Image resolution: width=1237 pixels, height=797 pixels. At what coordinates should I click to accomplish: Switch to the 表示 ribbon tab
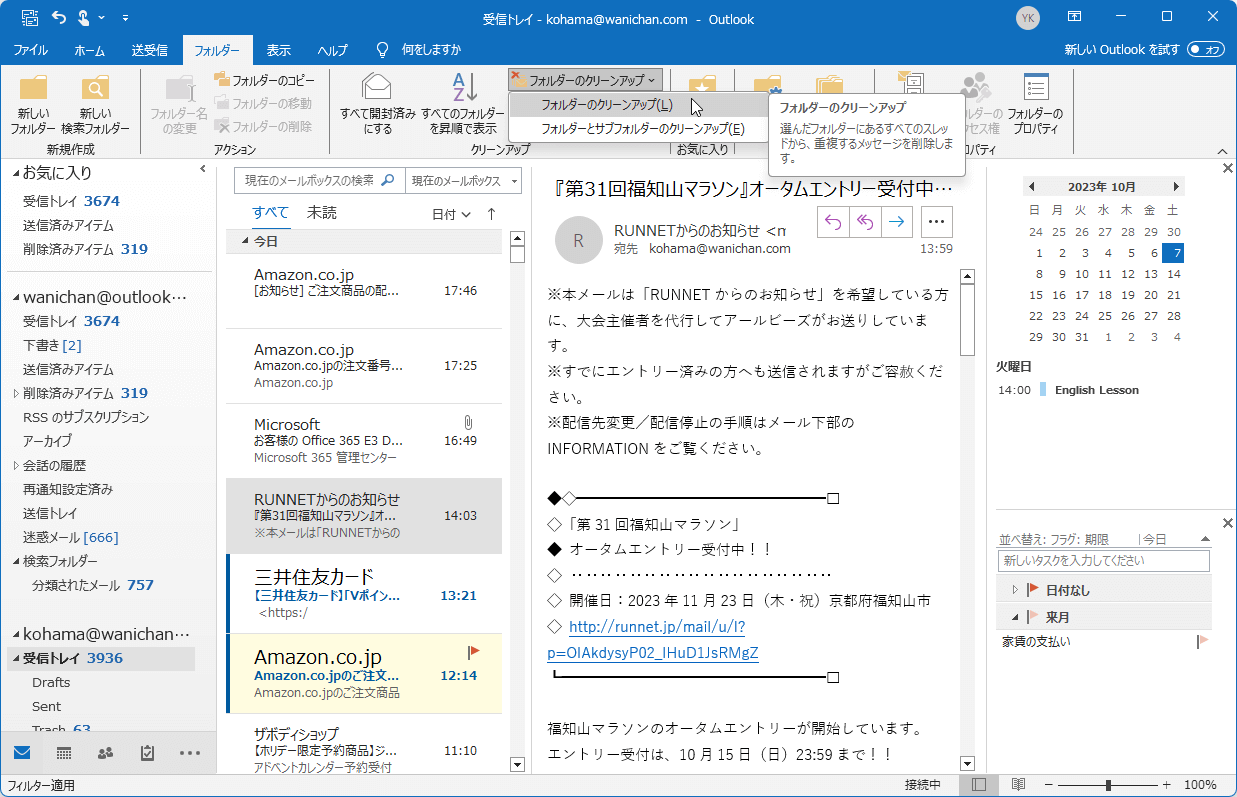tap(277, 47)
